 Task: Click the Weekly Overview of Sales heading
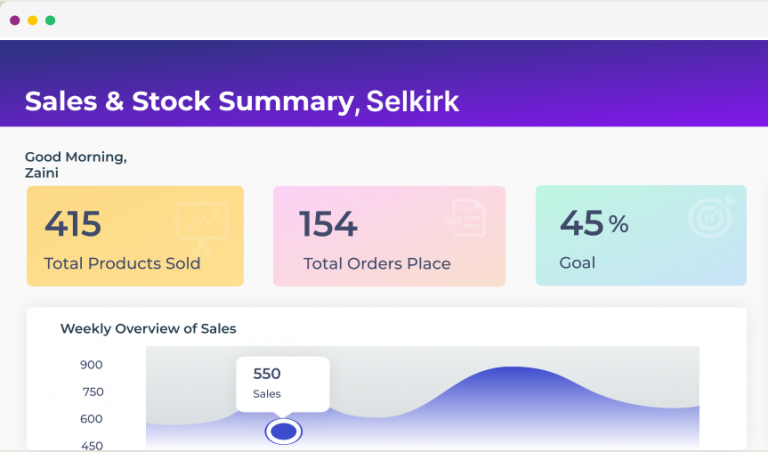click(148, 328)
